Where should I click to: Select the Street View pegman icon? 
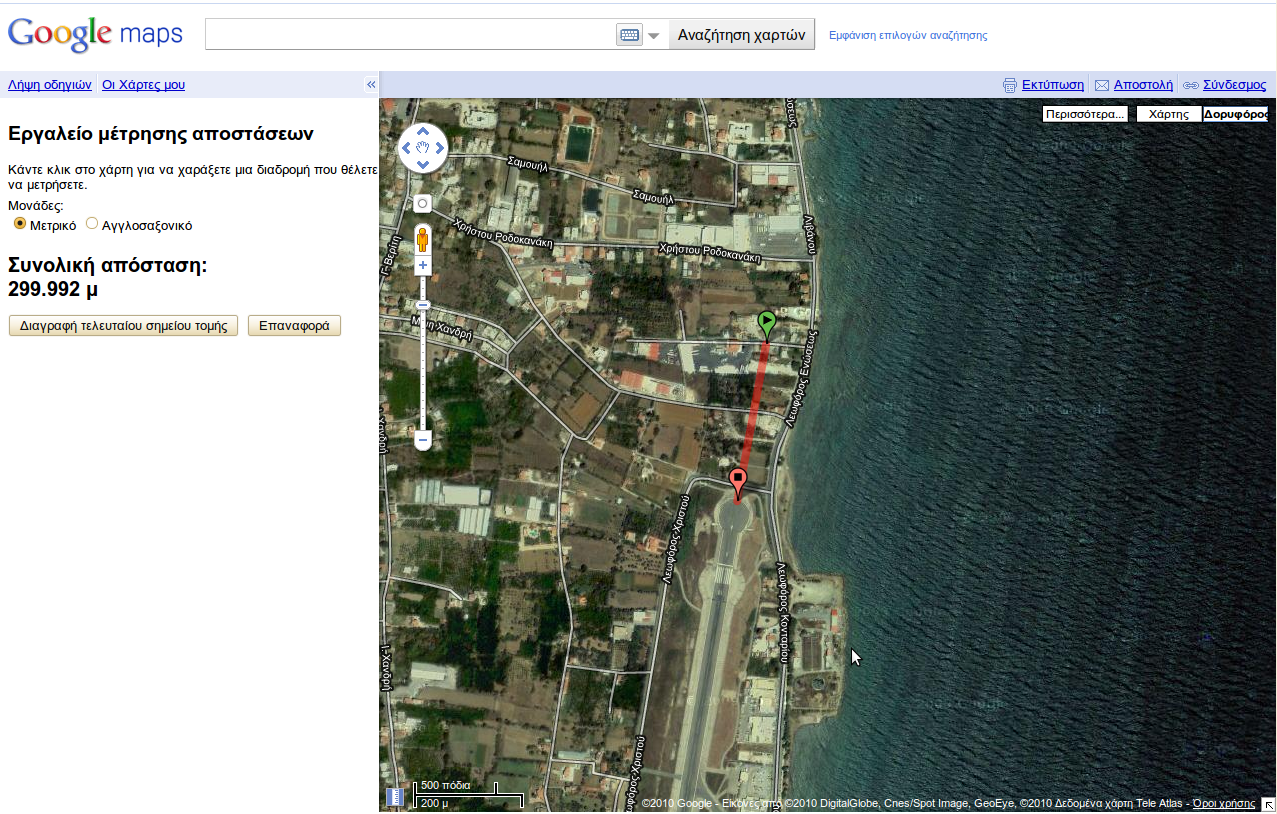point(422,239)
